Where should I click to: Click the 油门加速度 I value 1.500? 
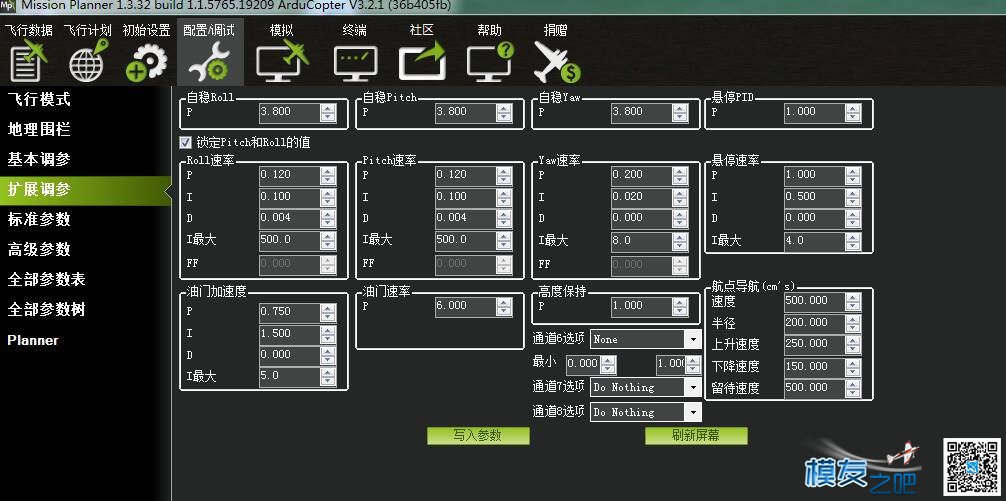[289, 334]
